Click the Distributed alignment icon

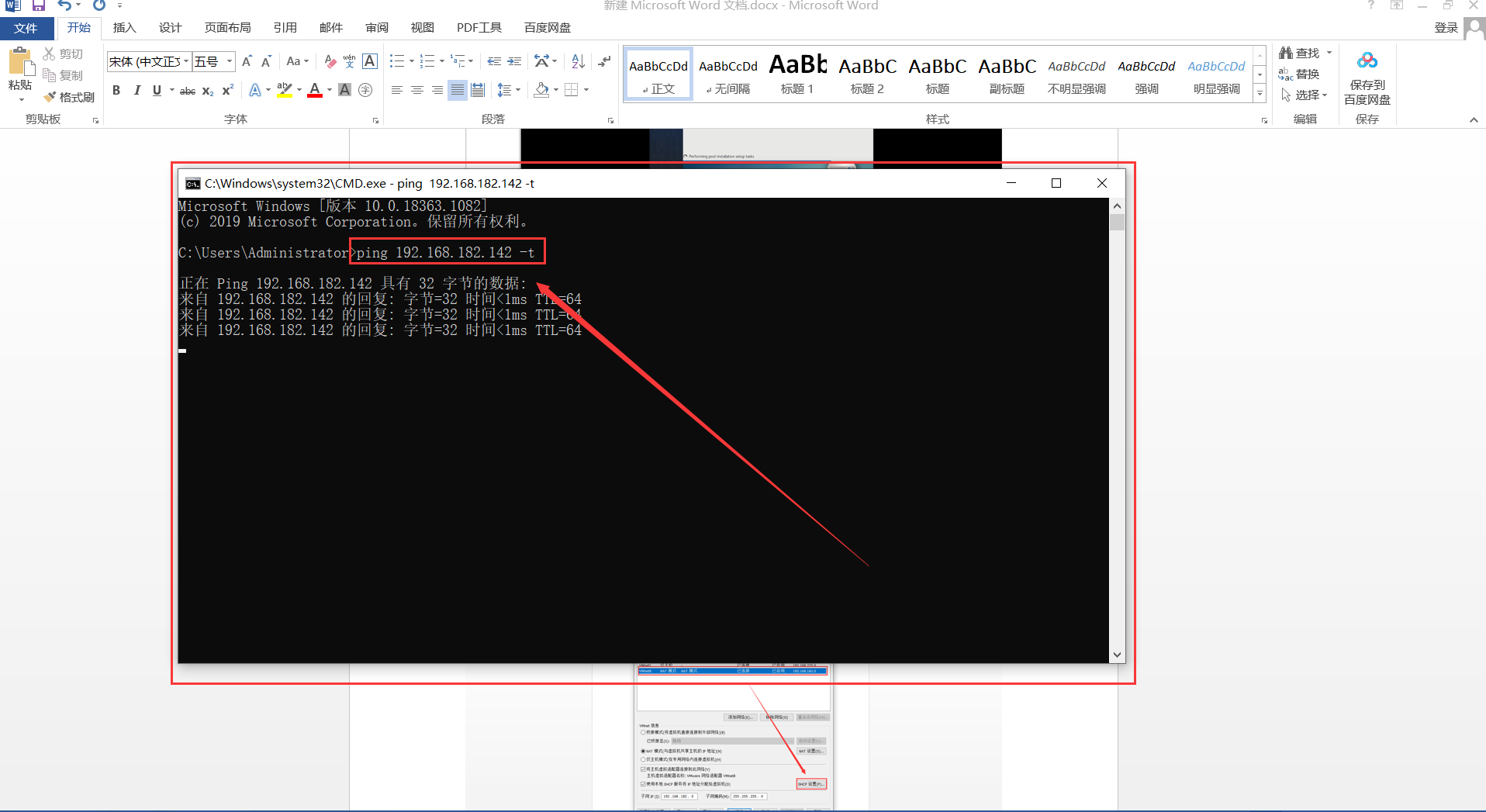(478, 90)
